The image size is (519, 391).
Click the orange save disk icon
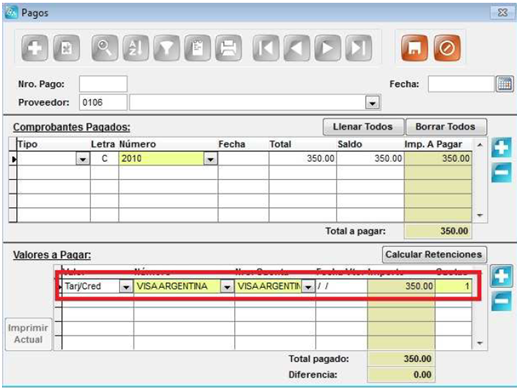(414, 48)
